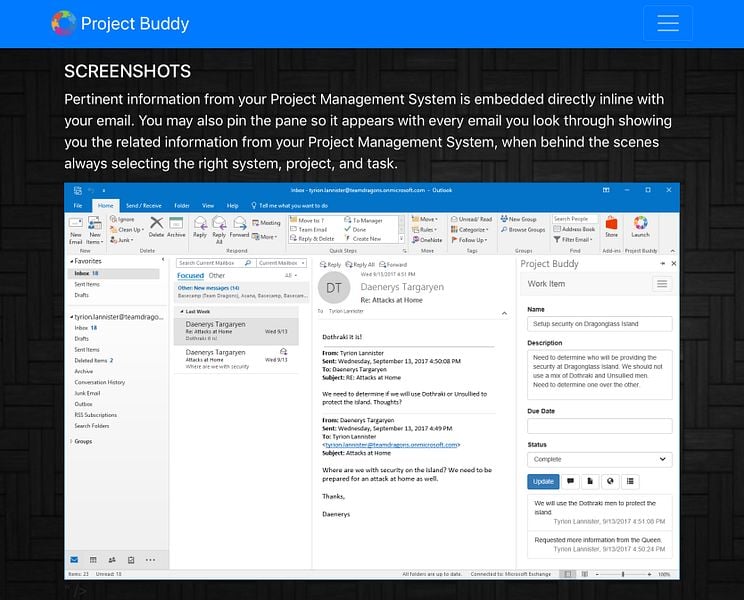
Task: Click the Project Buddy logo icon
Action: (x=64, y=23)
